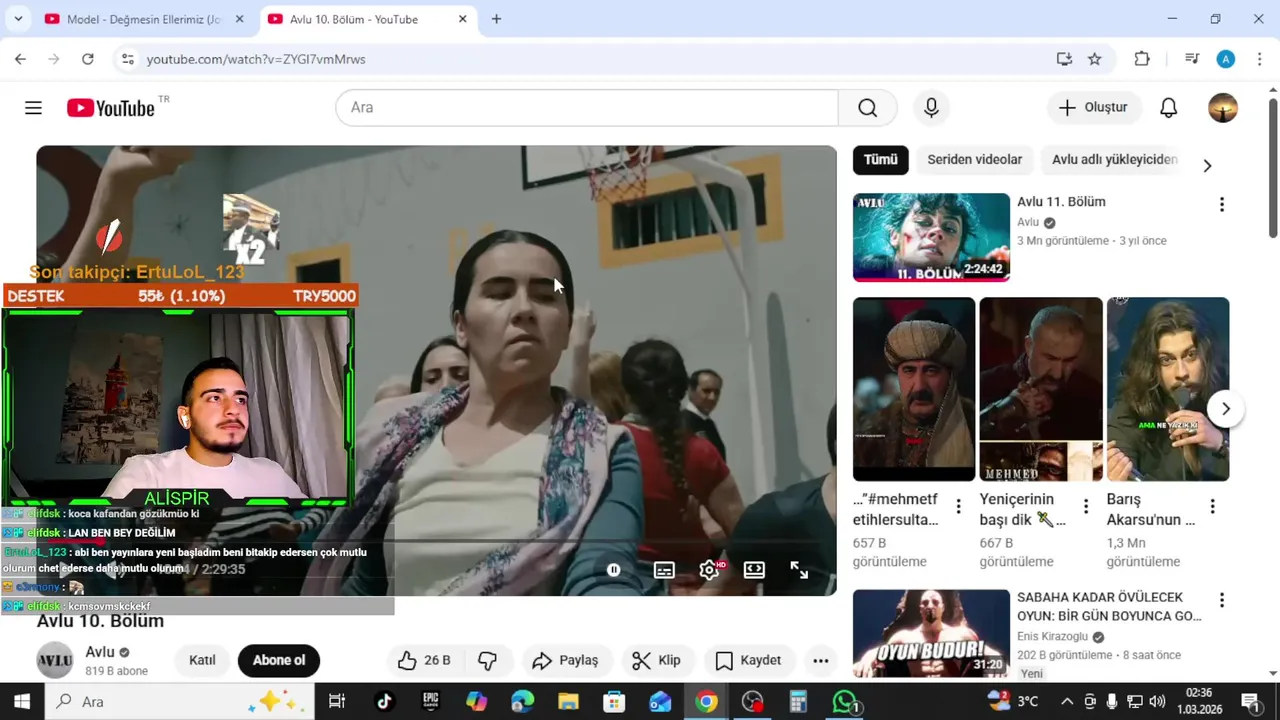Open the Avlu 11. Bölüm thumbnail
The height and width of the screenshot is (720, 1280).
tap(931, 237)
